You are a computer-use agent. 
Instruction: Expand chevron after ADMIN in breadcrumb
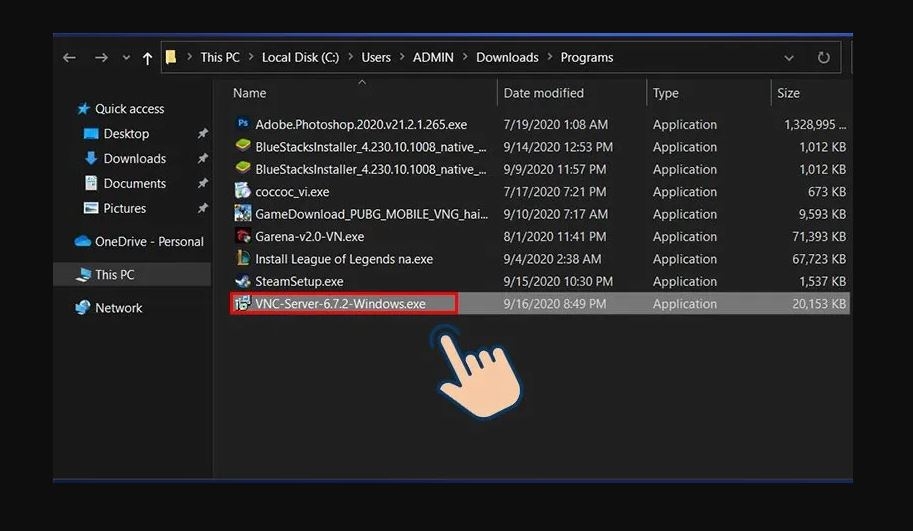pos(465,57)
